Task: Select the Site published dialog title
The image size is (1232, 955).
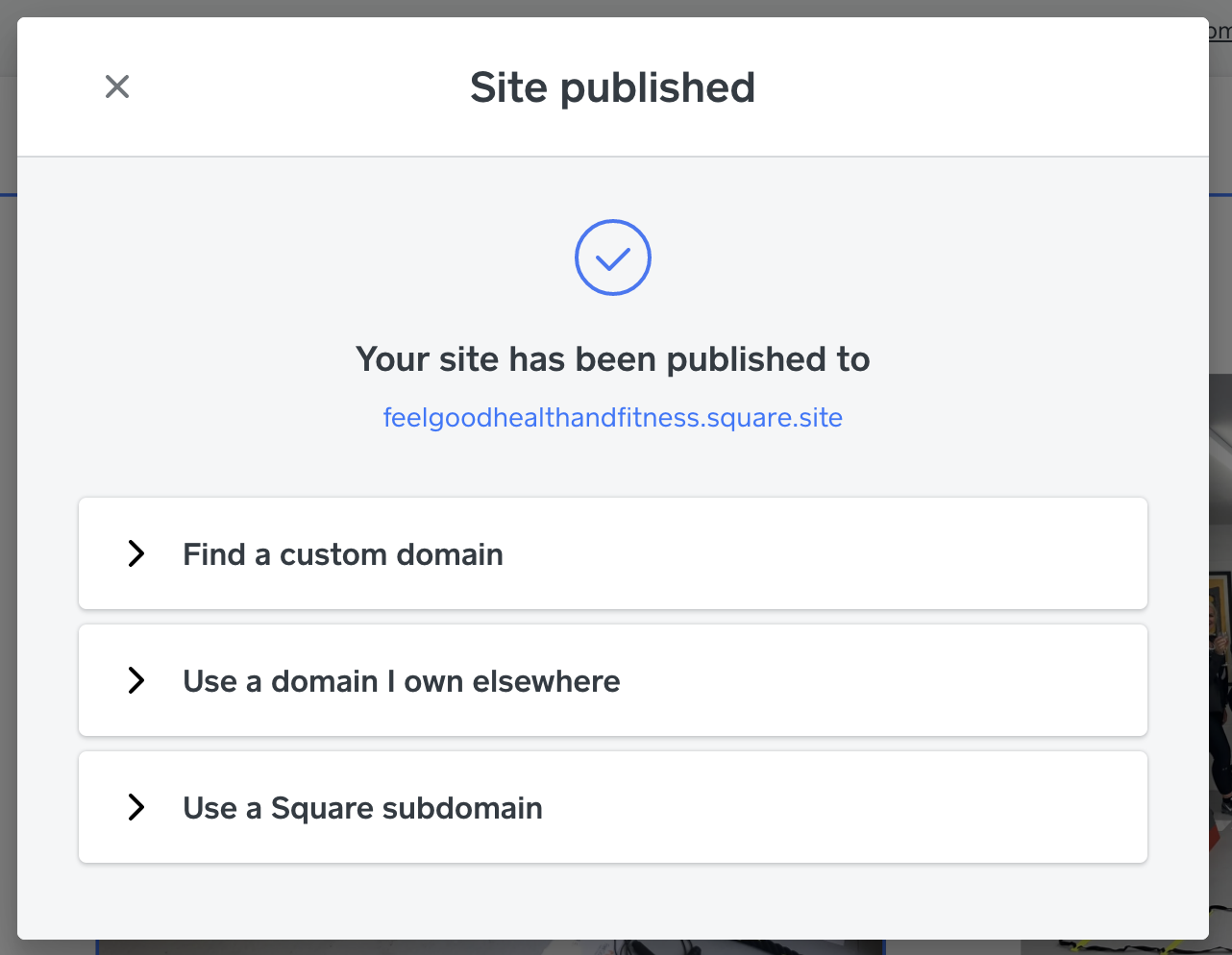Action: pyautogui.click(x=612, y=86)
